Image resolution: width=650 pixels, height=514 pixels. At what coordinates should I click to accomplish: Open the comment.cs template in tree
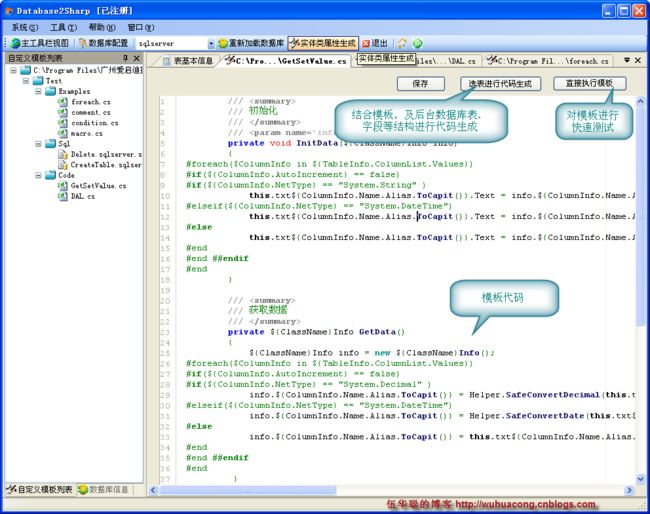[x=91, y=112]
